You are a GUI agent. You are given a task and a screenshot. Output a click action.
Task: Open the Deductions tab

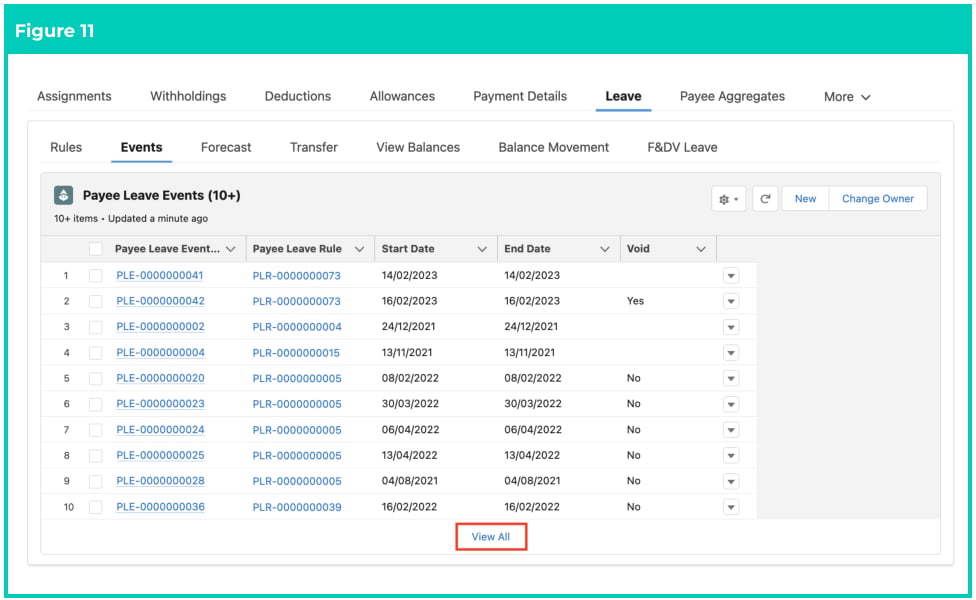(x=298, y=96)
